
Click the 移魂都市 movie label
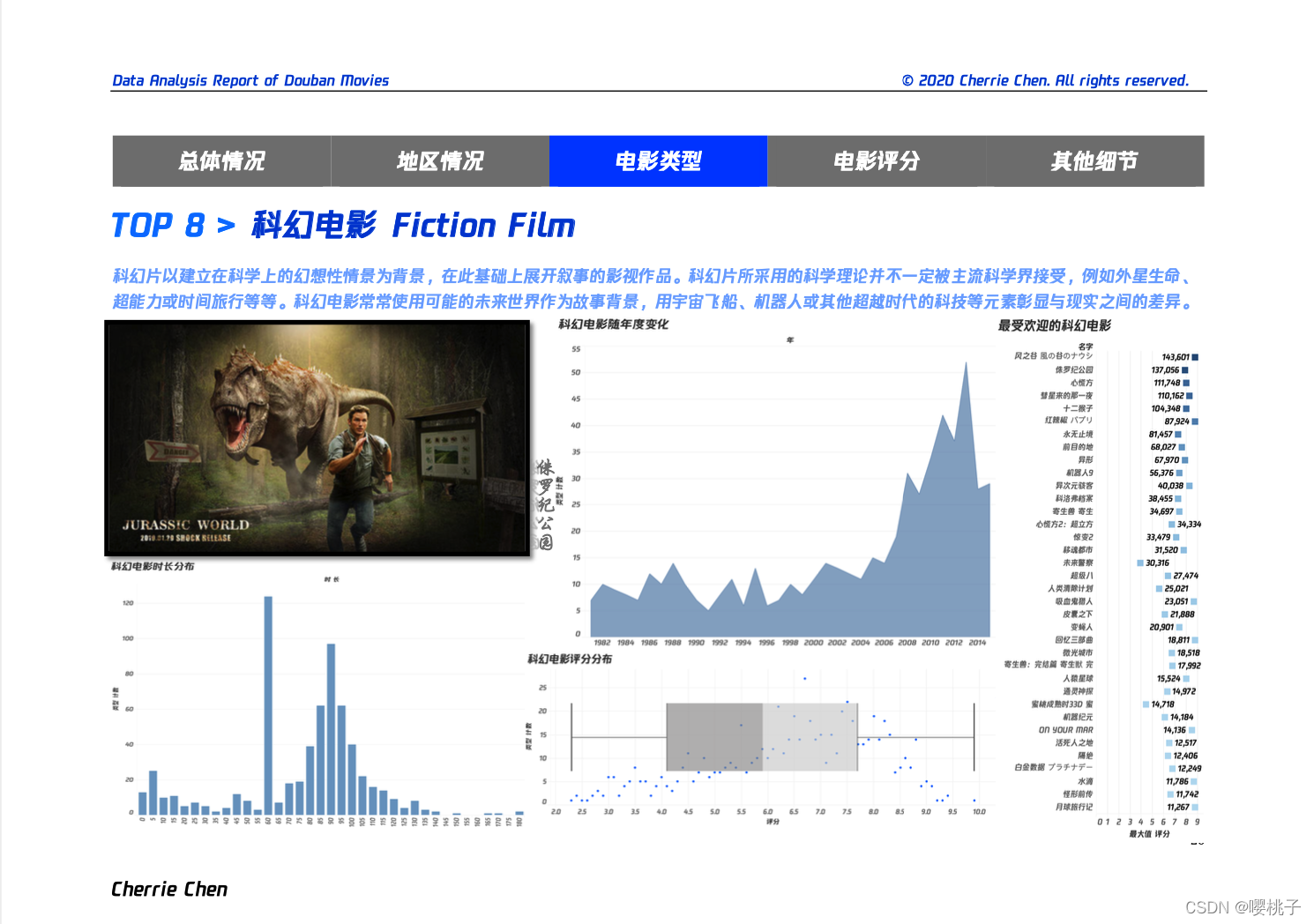pos(1078,549)
